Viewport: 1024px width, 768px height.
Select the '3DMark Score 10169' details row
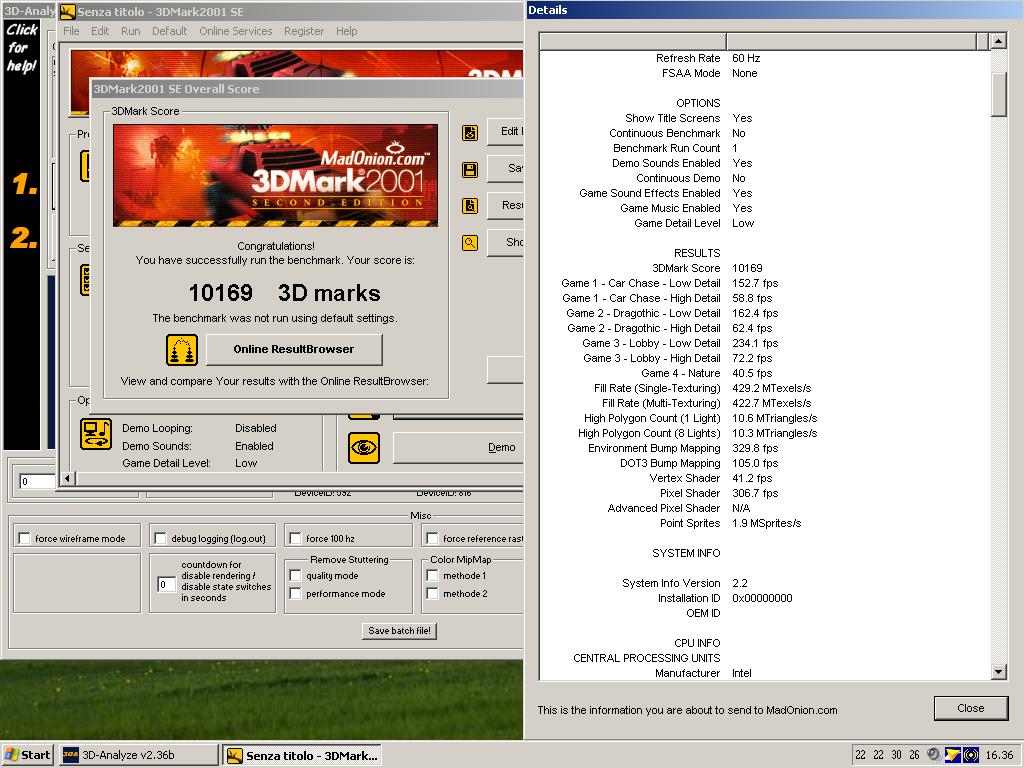tap(765, 268)
